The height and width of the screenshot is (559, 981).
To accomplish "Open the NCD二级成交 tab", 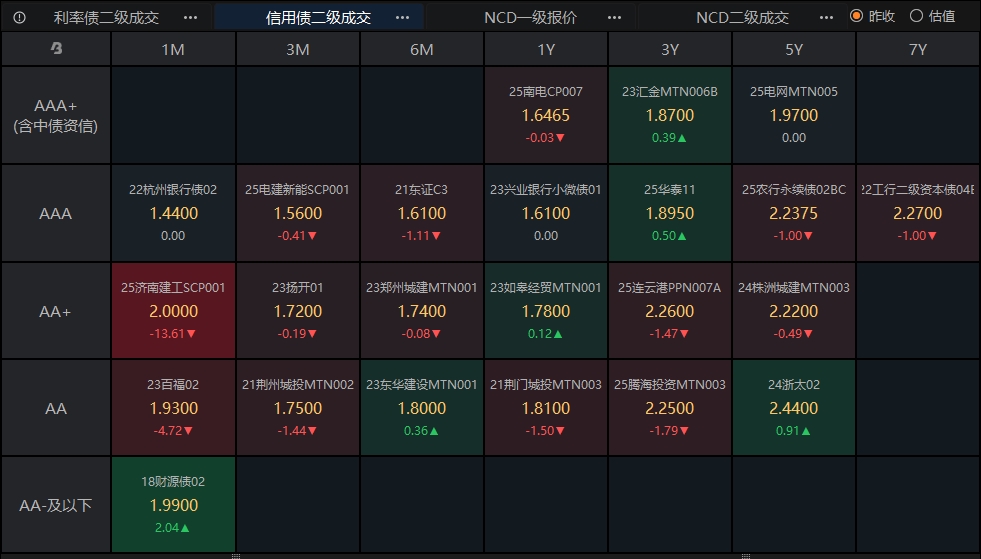I will point(742,17).
